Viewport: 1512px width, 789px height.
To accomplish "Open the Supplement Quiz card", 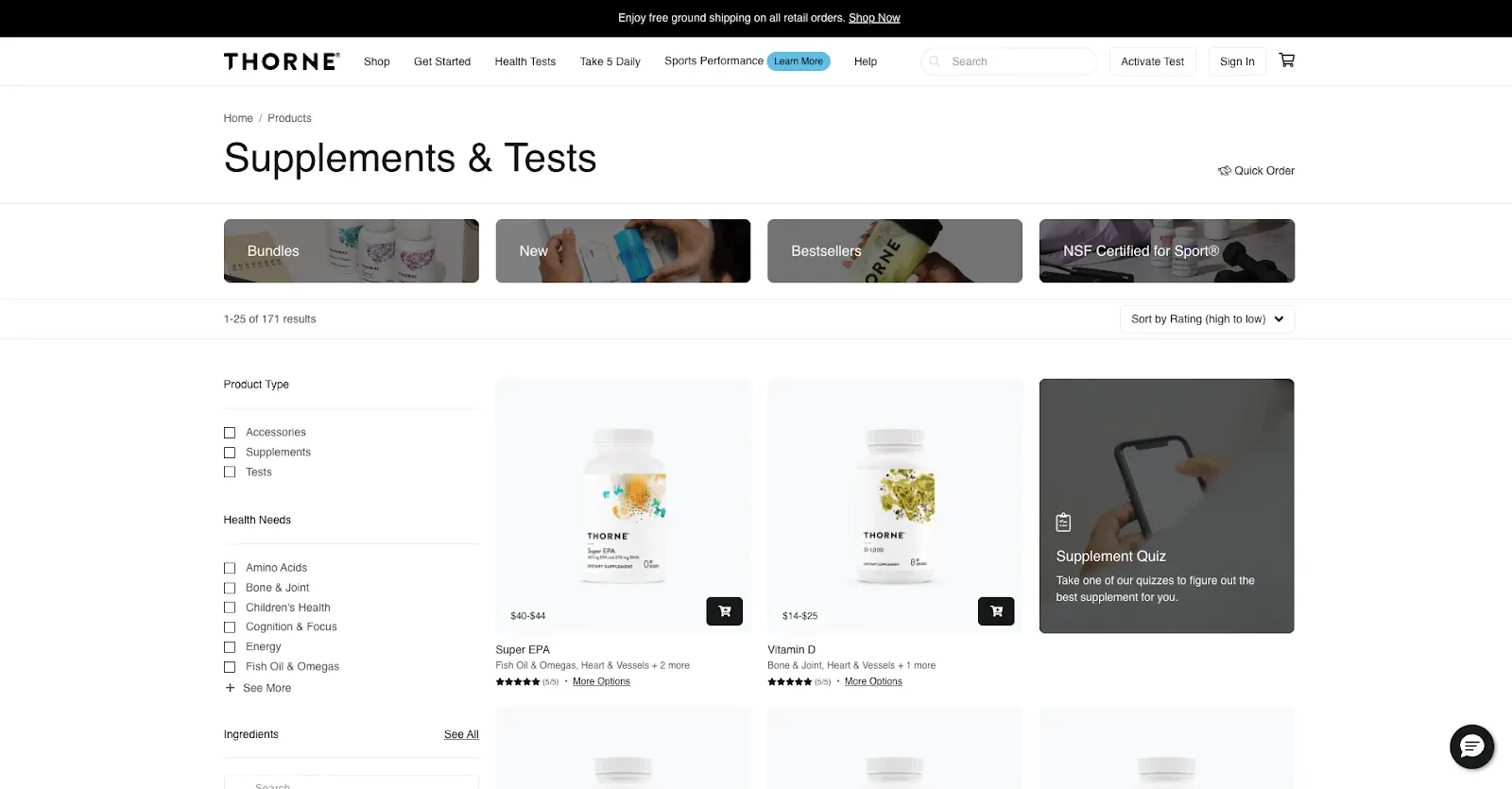I will (x=1167, y=506).
